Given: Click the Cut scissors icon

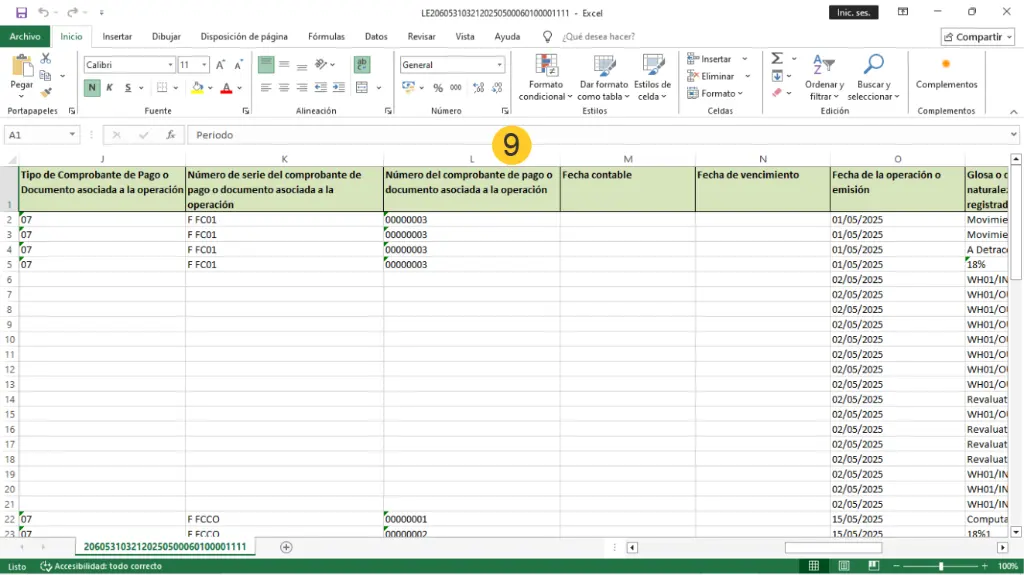Looking at the screenshot, I should [x=46, y=59].
